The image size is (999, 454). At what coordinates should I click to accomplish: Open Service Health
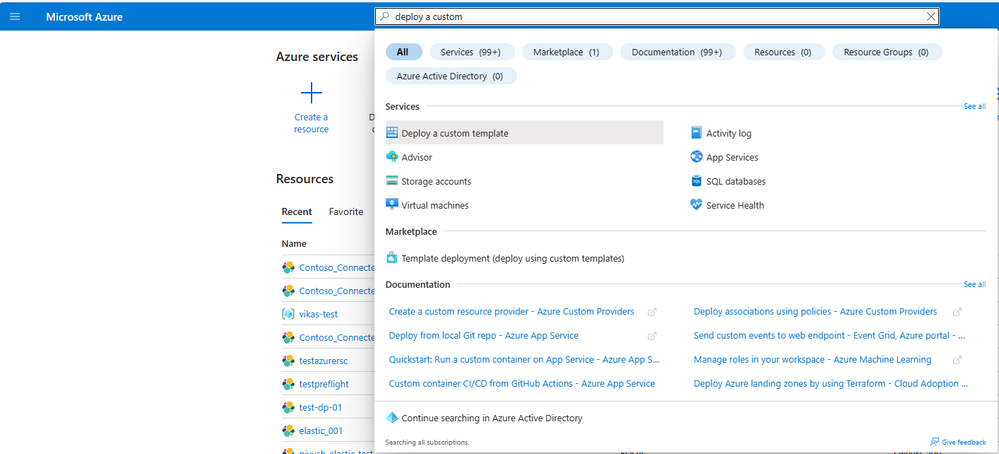(735, 205)
